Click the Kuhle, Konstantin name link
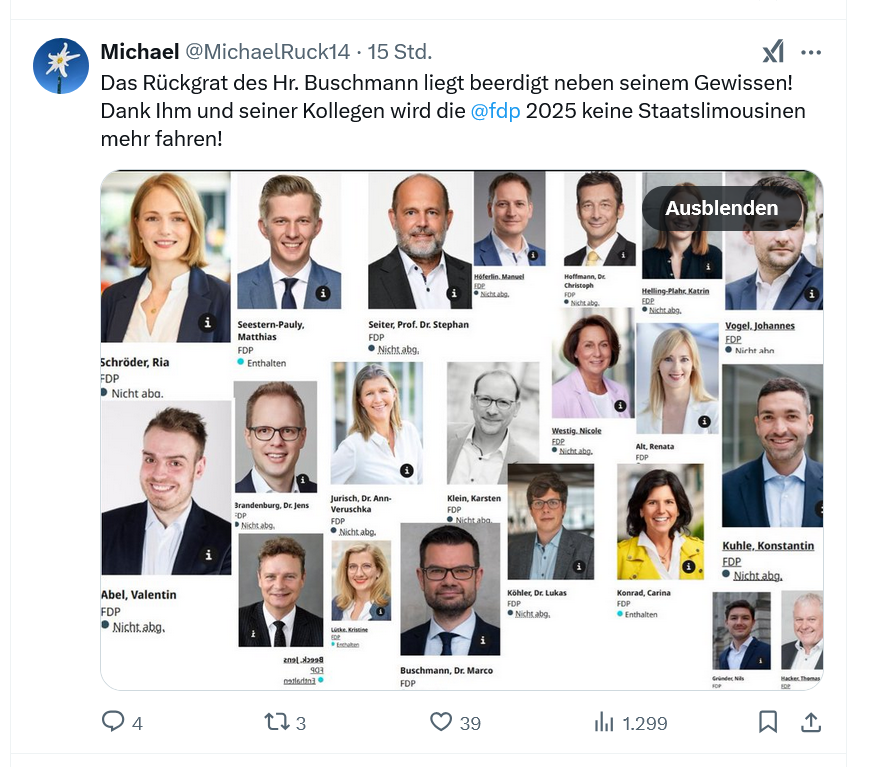 (x=768, y=546)
